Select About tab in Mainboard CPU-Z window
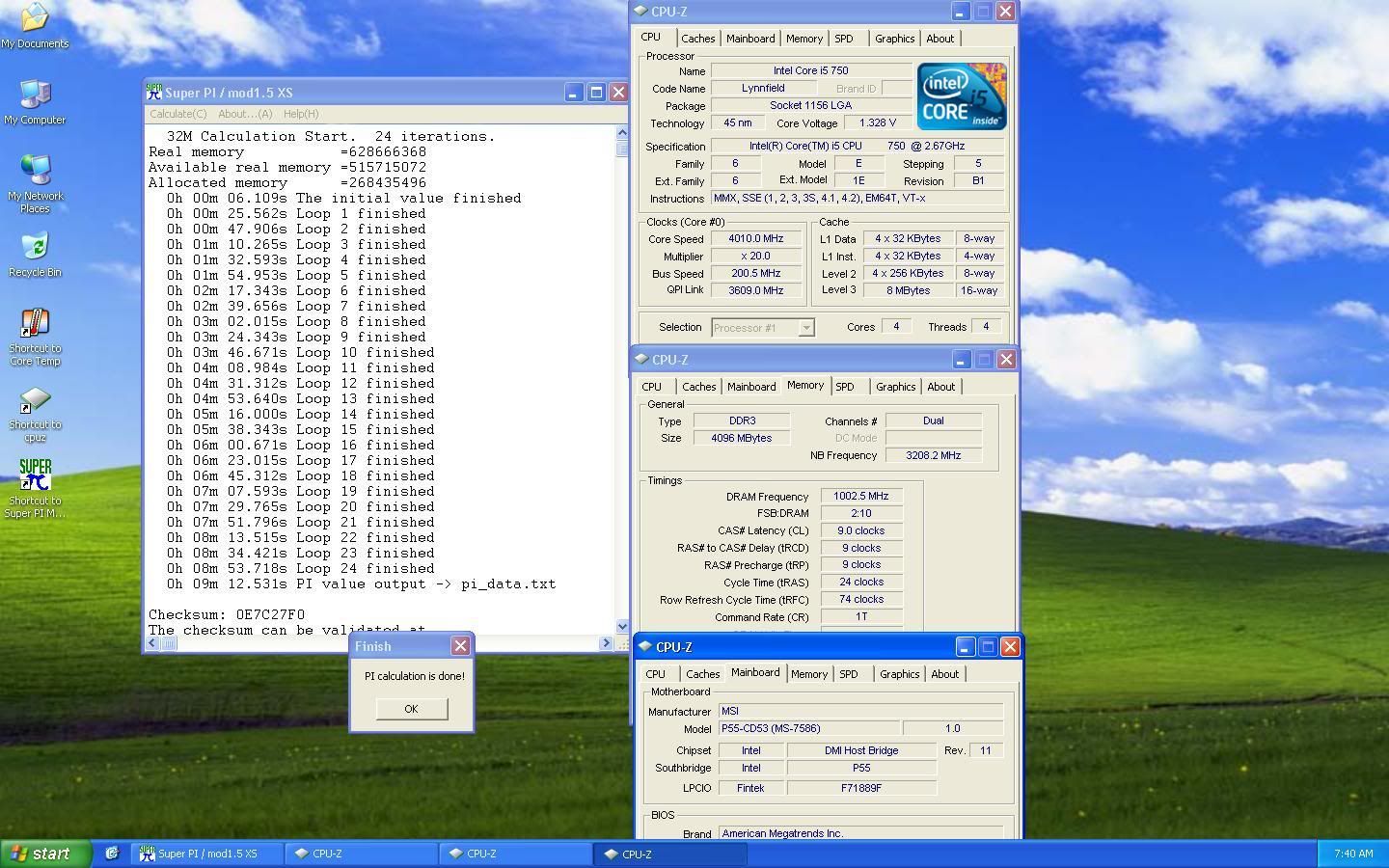The image size is (1389, 868). tap(945, 674)
